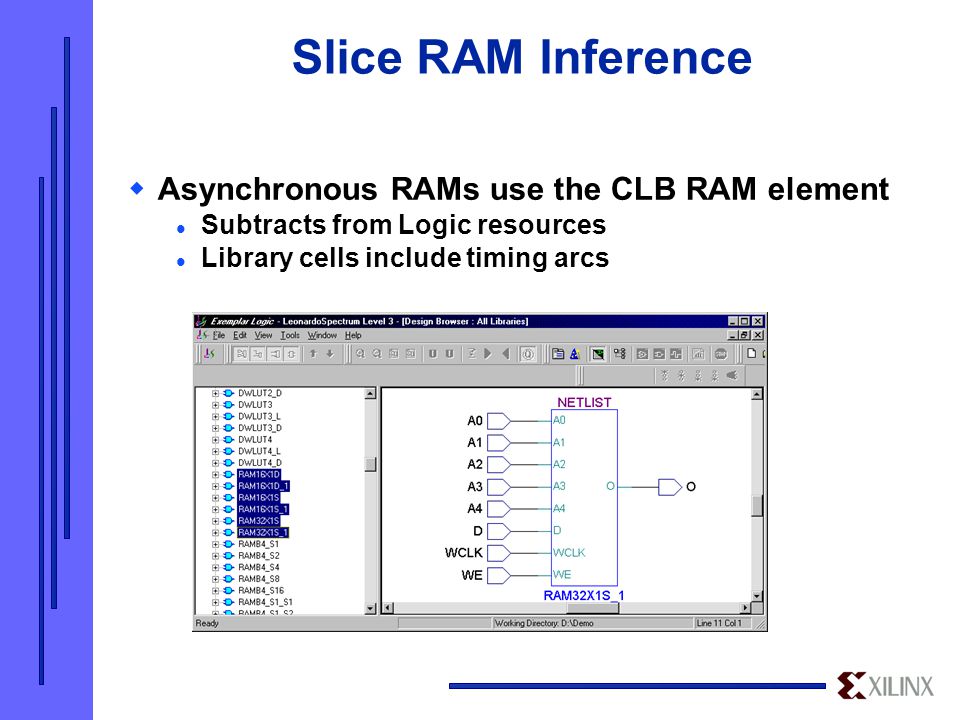Click the right-pointing play triangle icon

click(488, 354)
